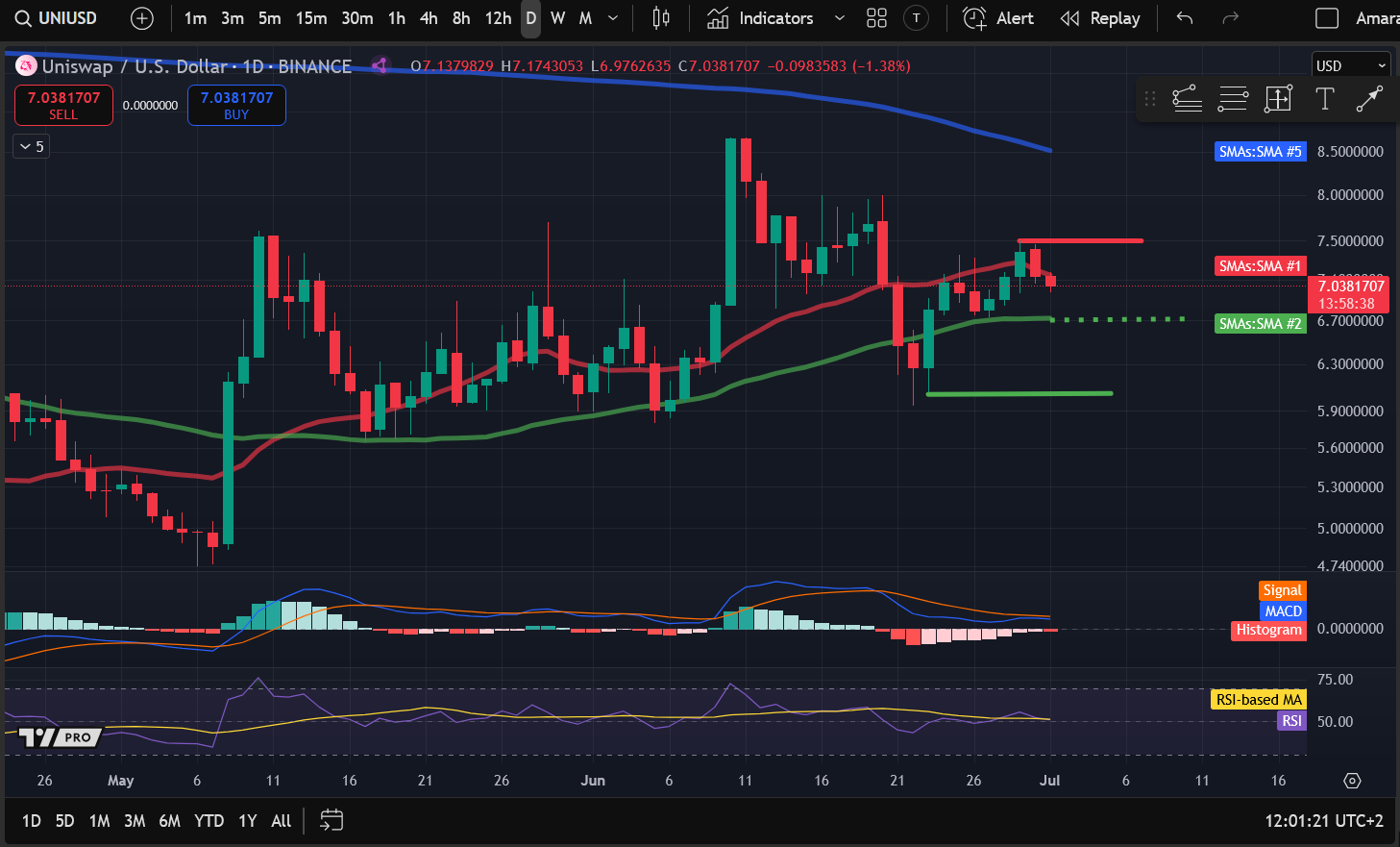Set date range to 1Y

point(247,821)
